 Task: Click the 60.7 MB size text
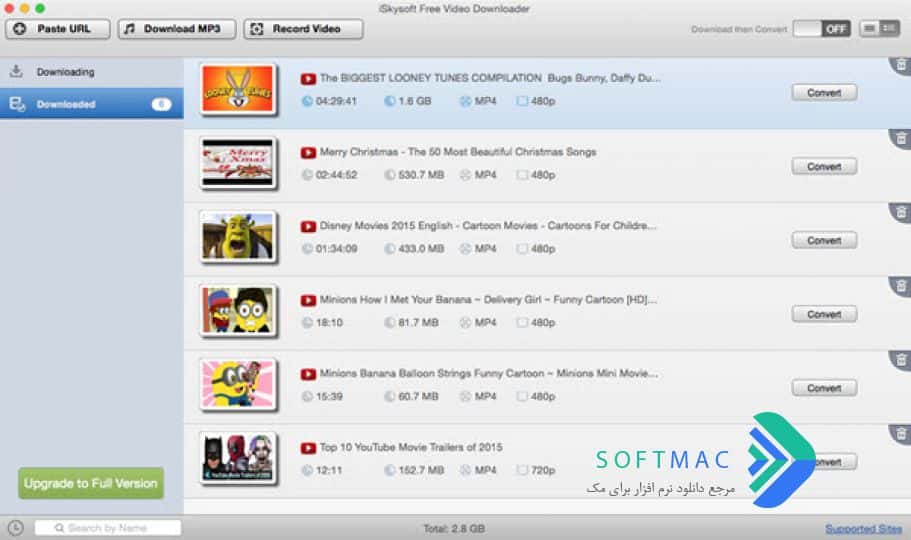418,396
